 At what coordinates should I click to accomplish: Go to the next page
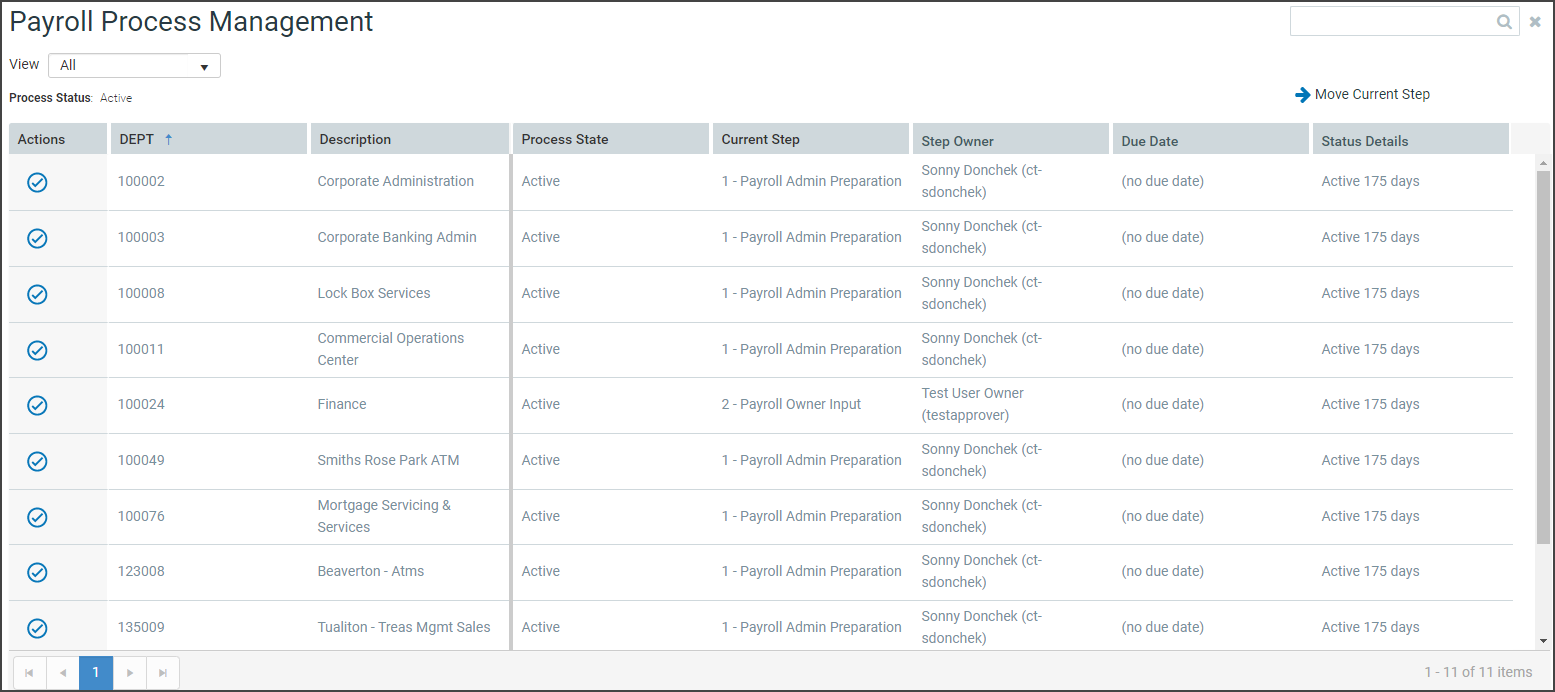click(130, 673)
